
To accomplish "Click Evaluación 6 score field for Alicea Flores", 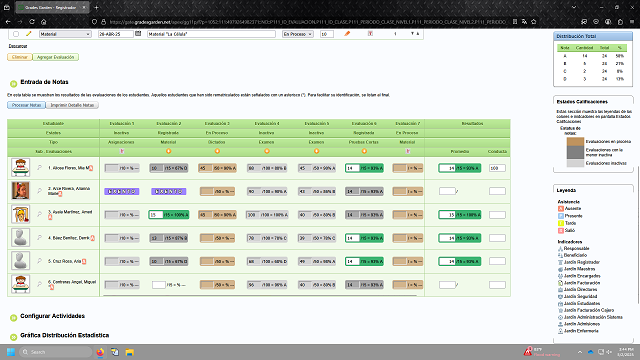I will click(x=353, y=168).
